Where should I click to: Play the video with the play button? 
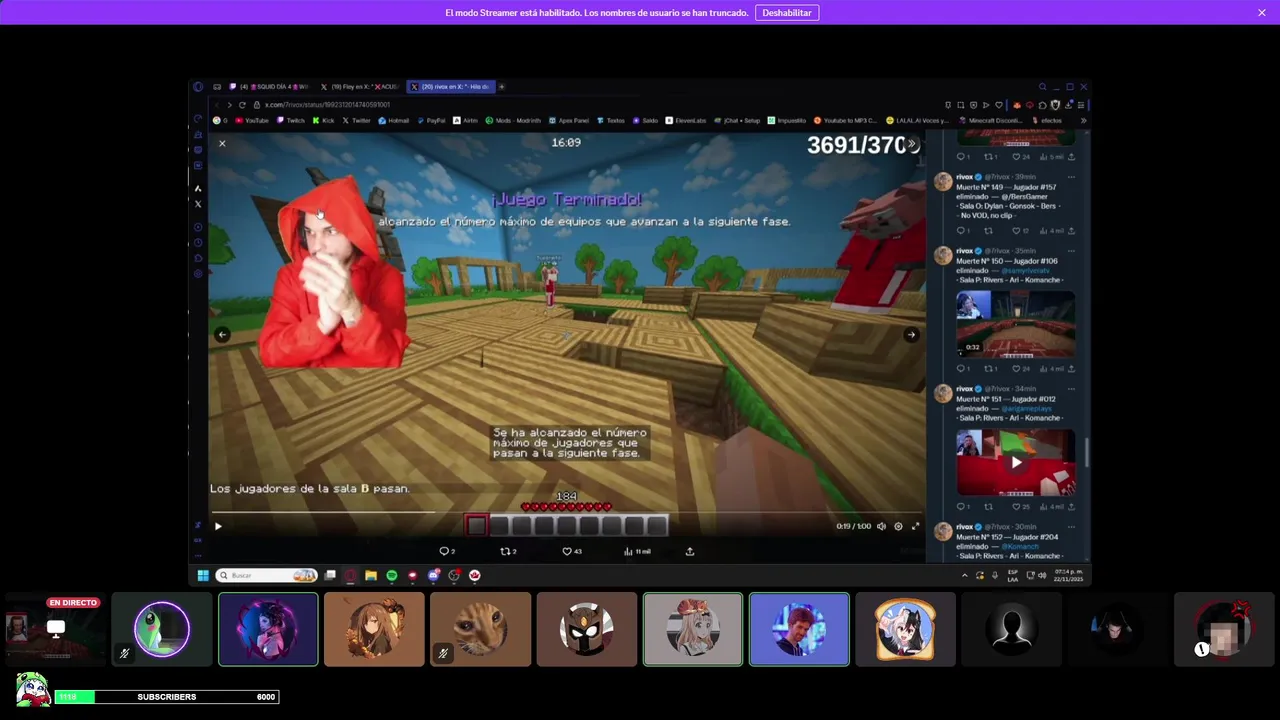[x=218, y=526]
